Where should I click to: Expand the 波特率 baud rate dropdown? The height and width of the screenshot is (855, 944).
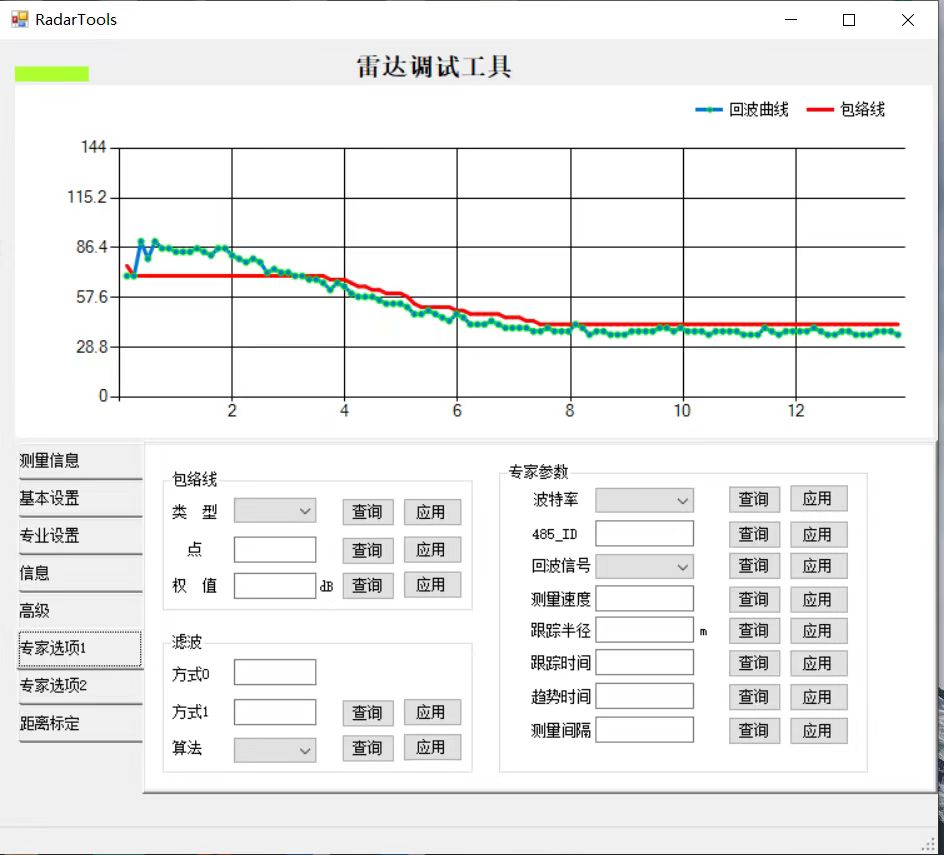click(x=644, y=500)
